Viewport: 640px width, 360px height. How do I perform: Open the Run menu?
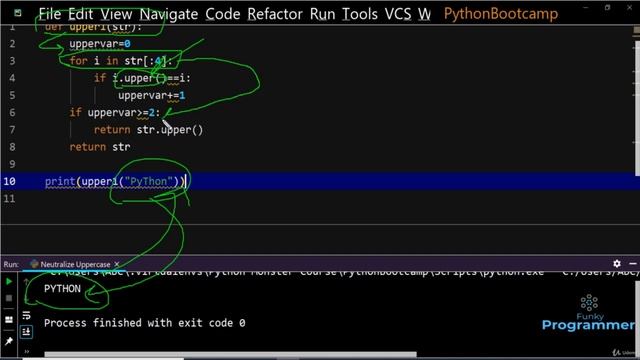pyautogui.click(x=322, y=14)
